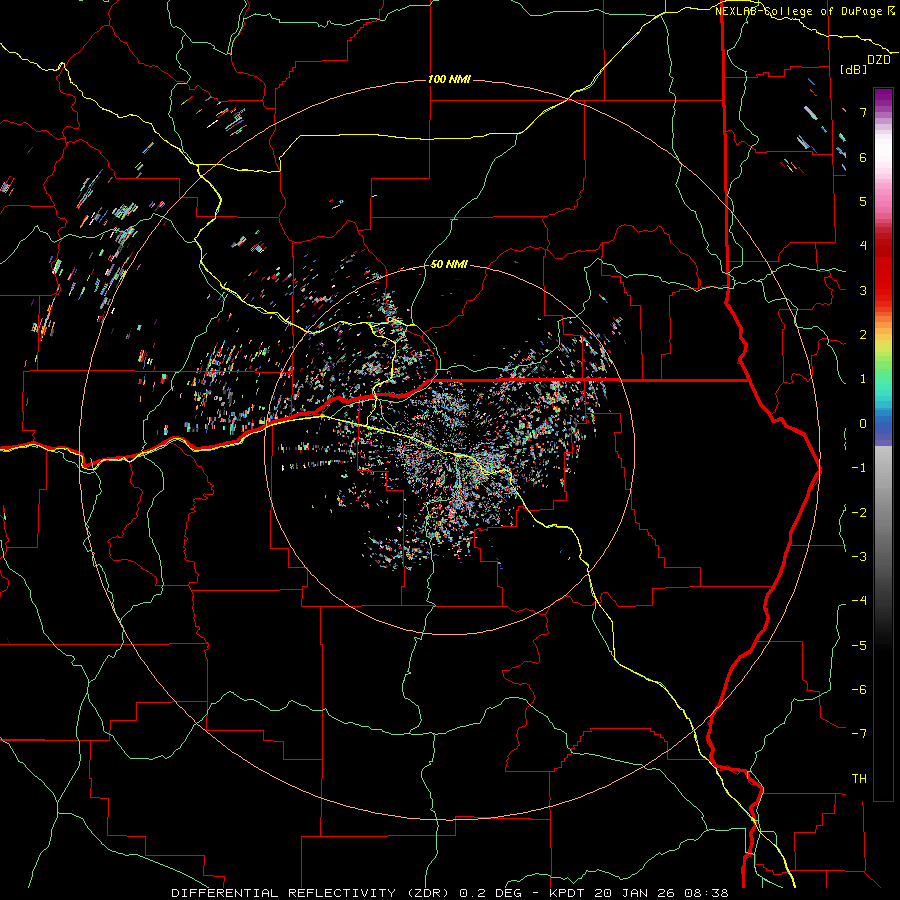This screenshot has width=900, height=900.
Task: Click the 50 NMI range ring label
Action: pos(449,264)
